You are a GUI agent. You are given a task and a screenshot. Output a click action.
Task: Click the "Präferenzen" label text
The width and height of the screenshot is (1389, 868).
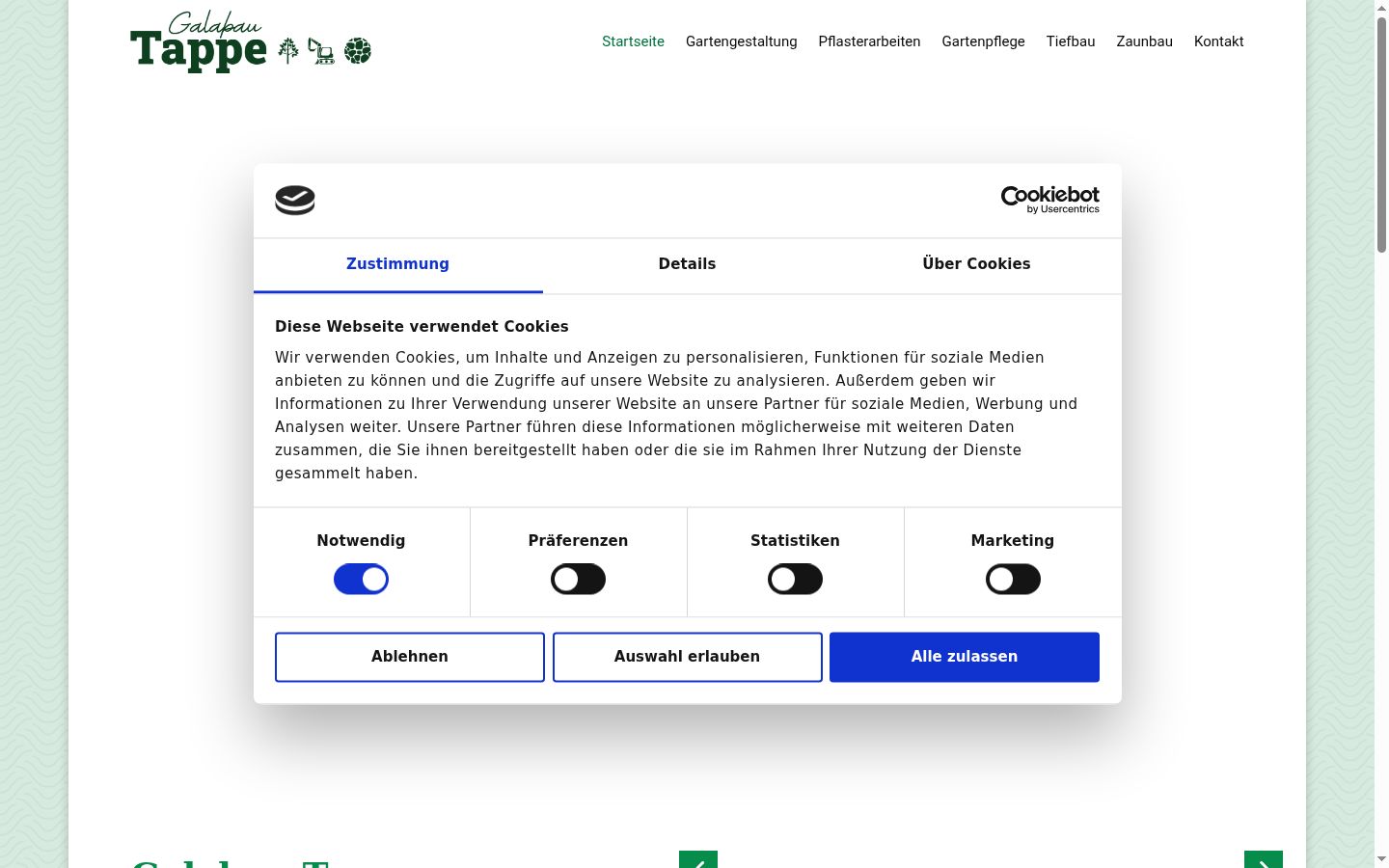tap(578, 541)
